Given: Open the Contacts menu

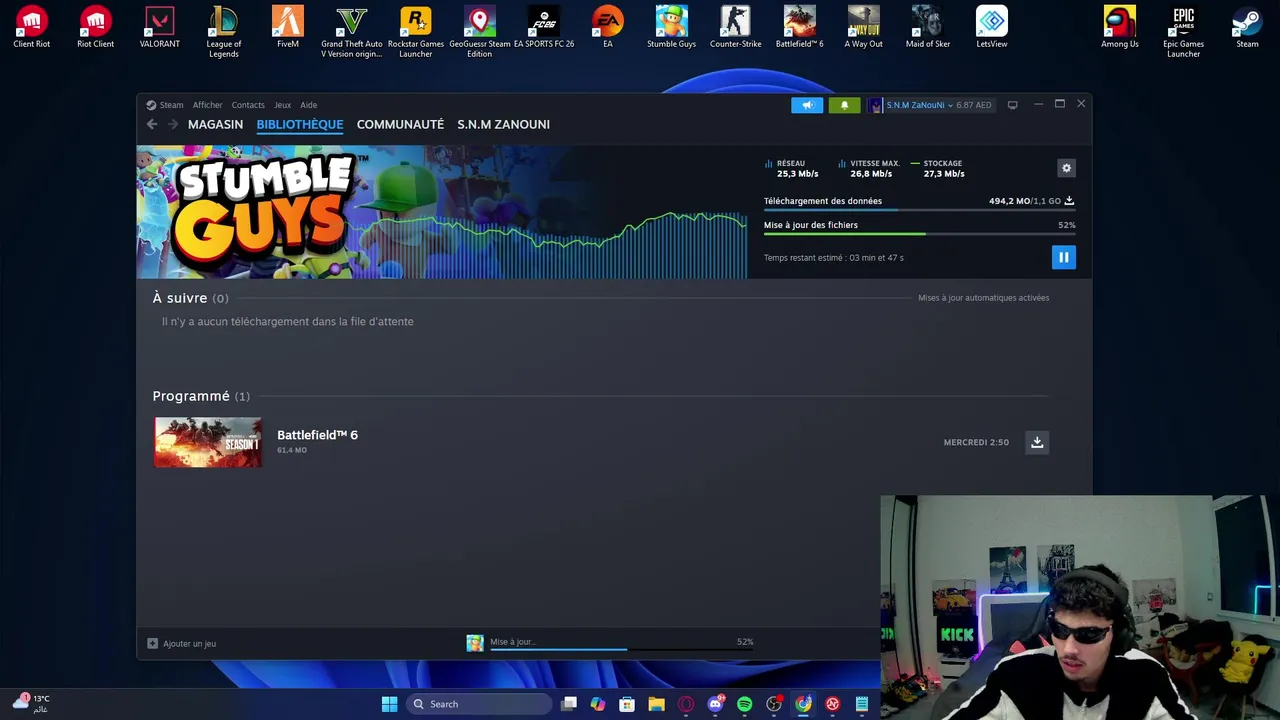Looking at the screenshot, I should pos(248,105).
